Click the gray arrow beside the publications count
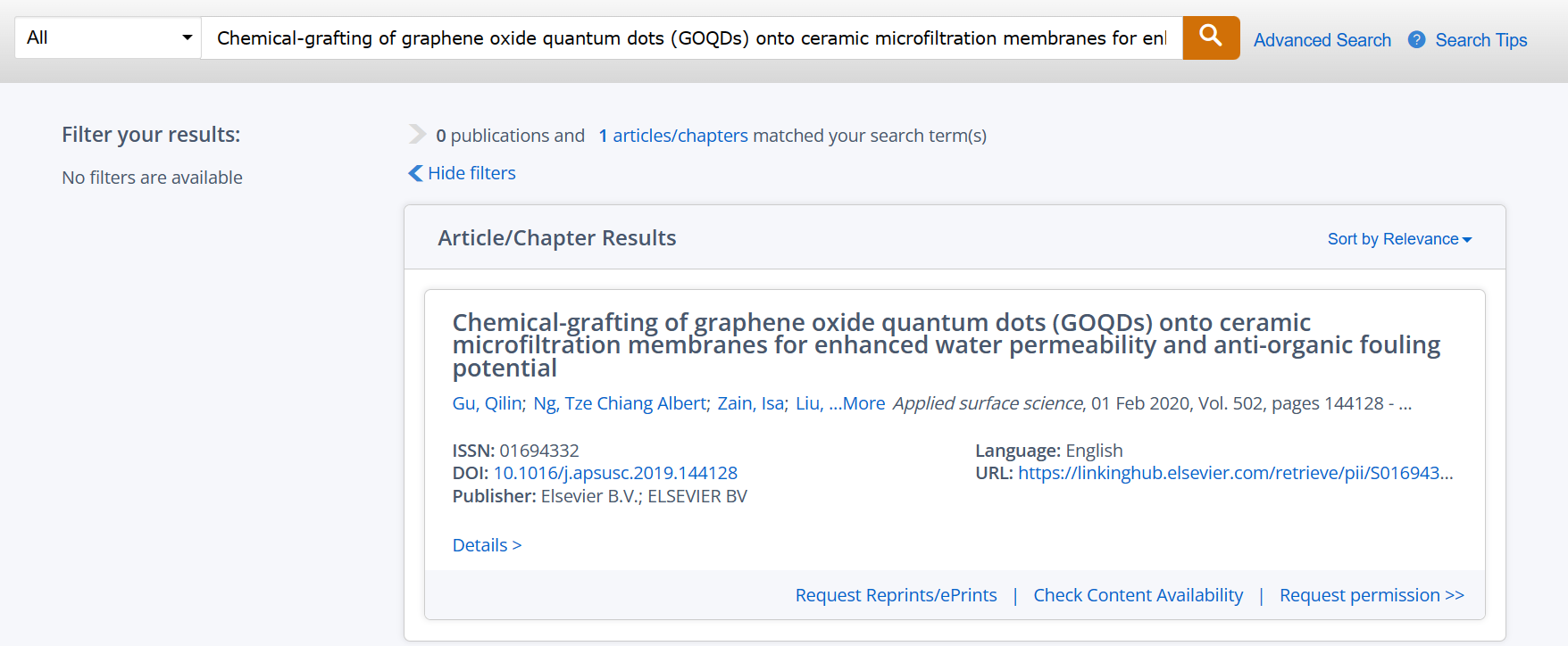Screen dimensions: 1568x646 pyautogui.click(x=417, y=134)
